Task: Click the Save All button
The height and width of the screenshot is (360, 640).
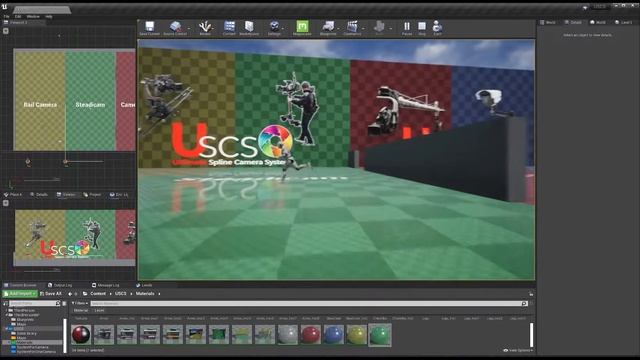Action: (51, 293)
